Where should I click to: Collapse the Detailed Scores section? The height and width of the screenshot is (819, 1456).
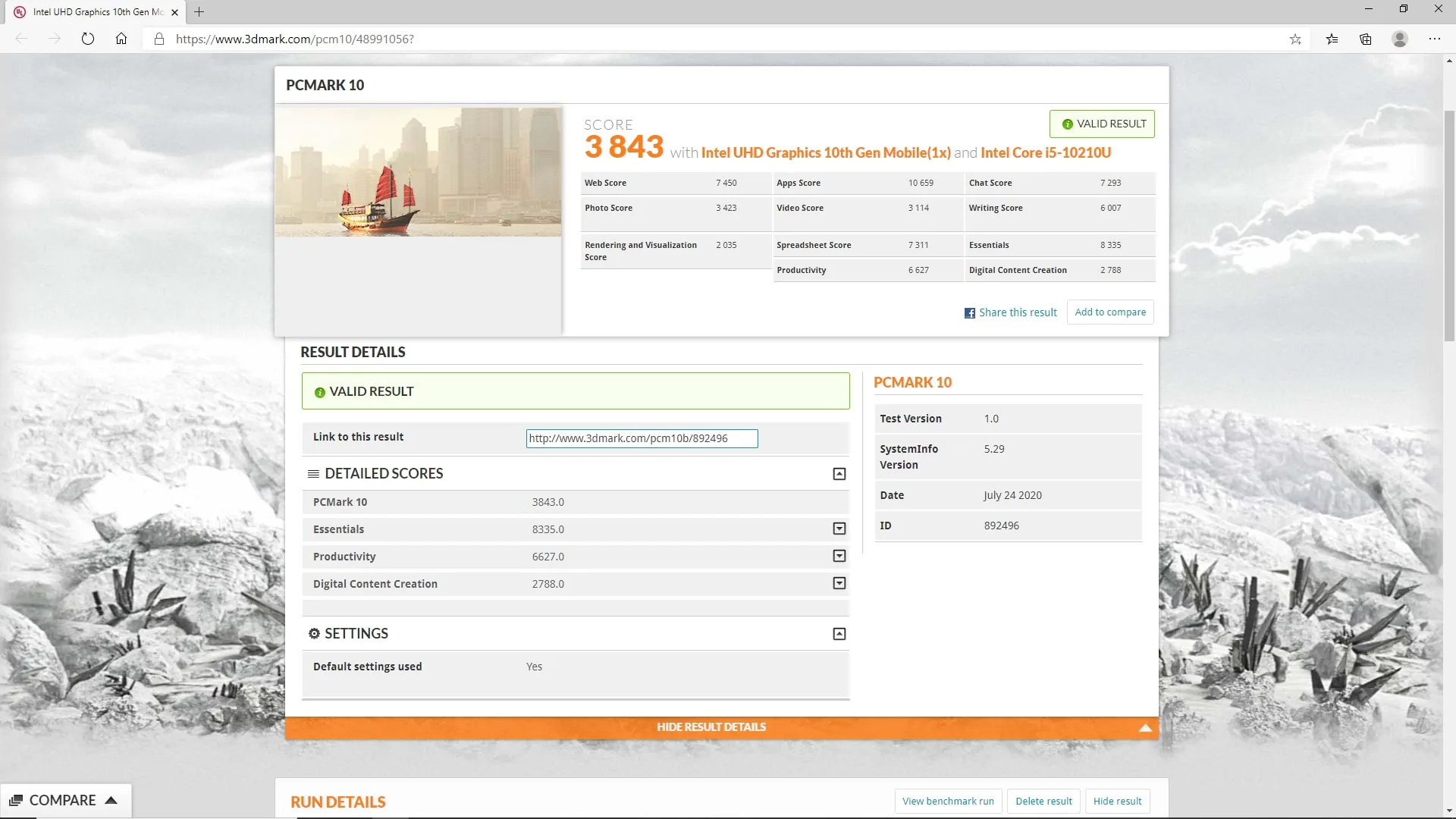839,474
